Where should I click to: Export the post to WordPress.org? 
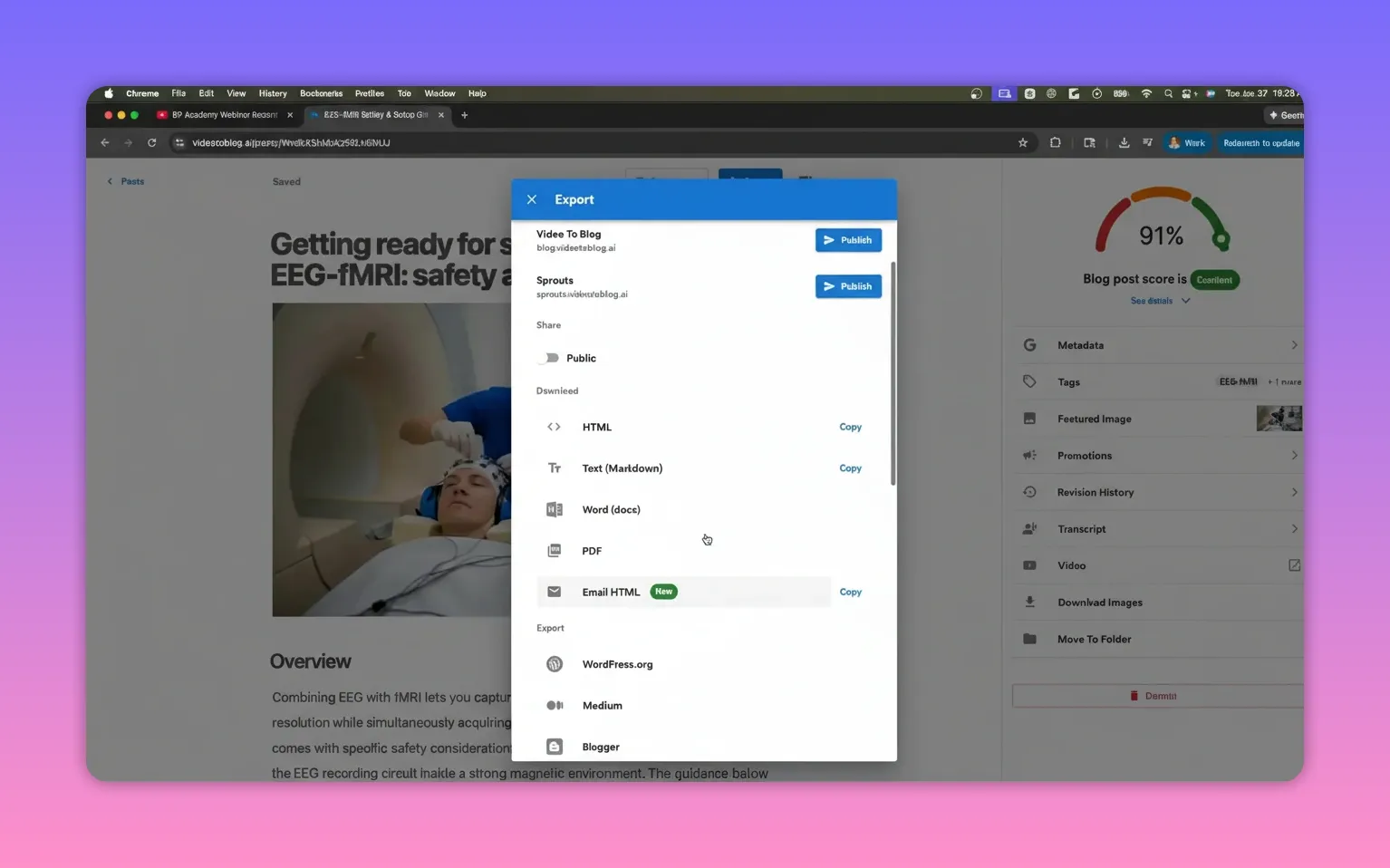[617, 663]
